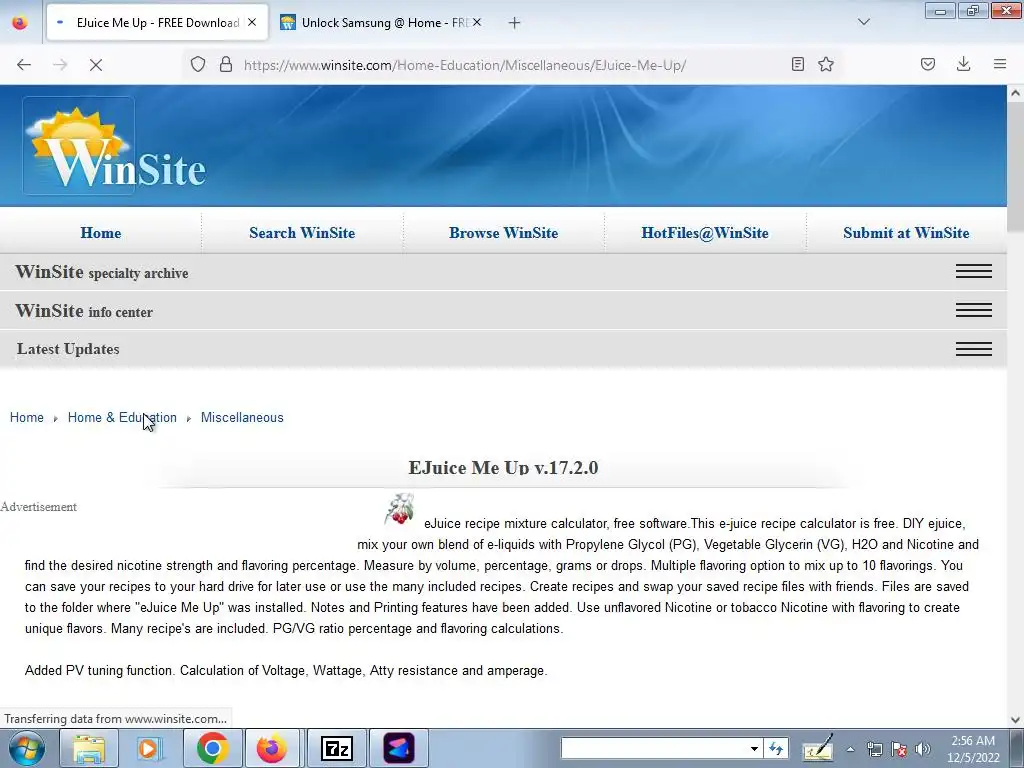Go back using the browser back arrow

(x=24, y=65)
